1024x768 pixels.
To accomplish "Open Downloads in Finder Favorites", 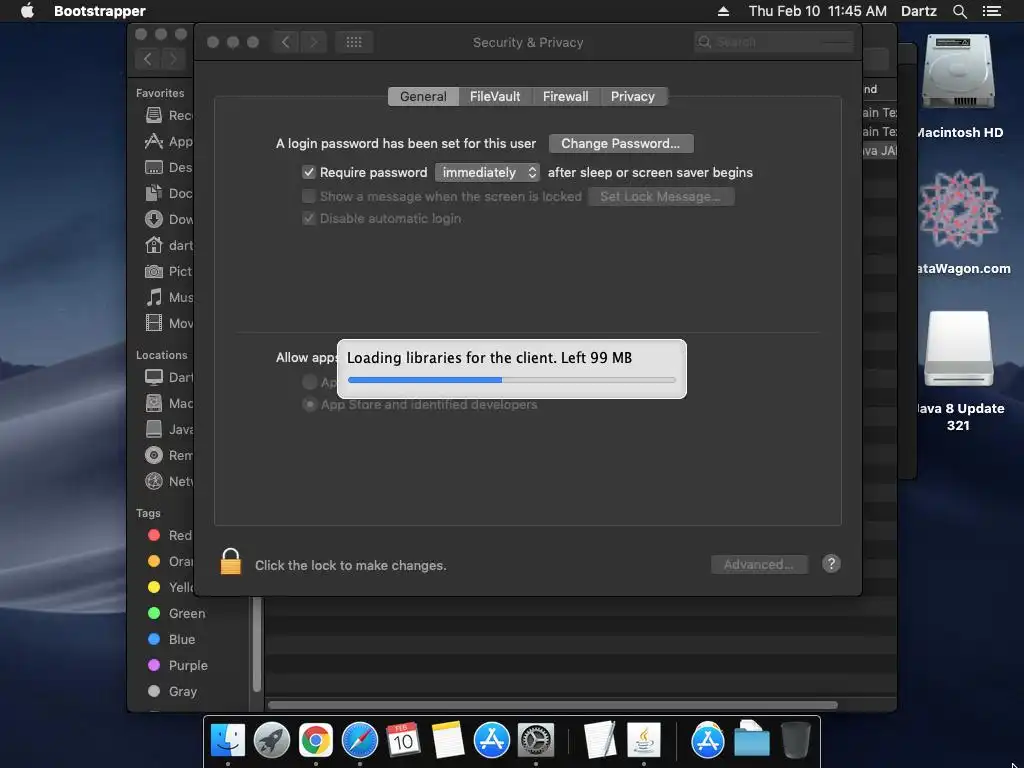I will tap(169, 219).
